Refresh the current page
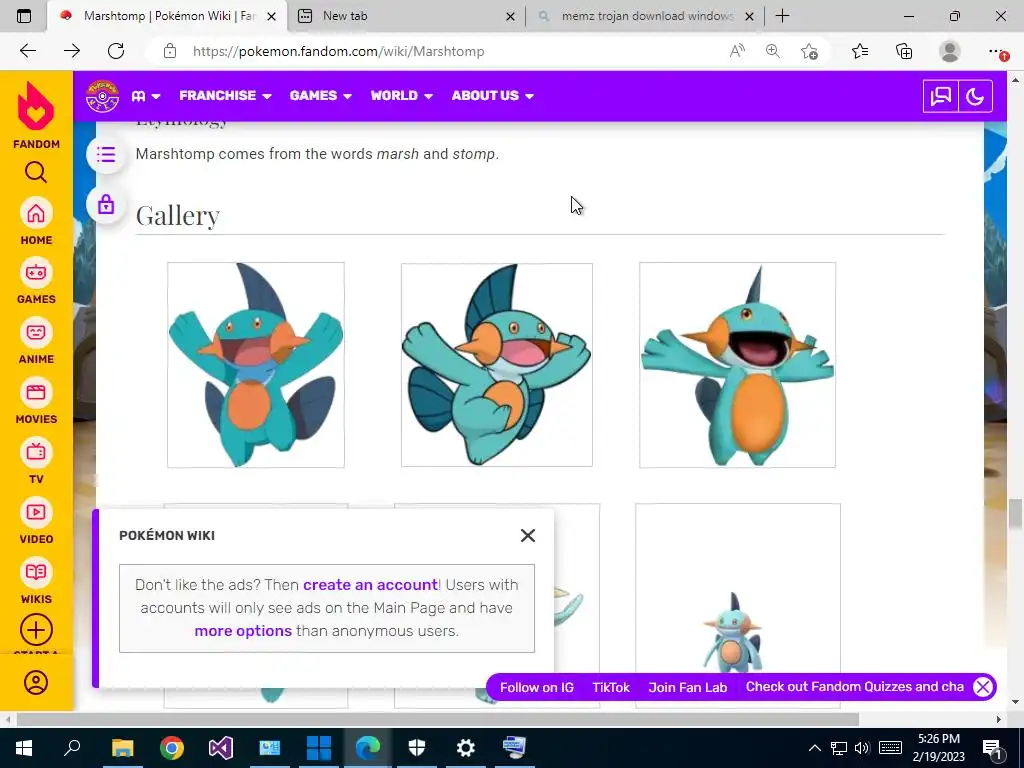 (x=116, y=51)
